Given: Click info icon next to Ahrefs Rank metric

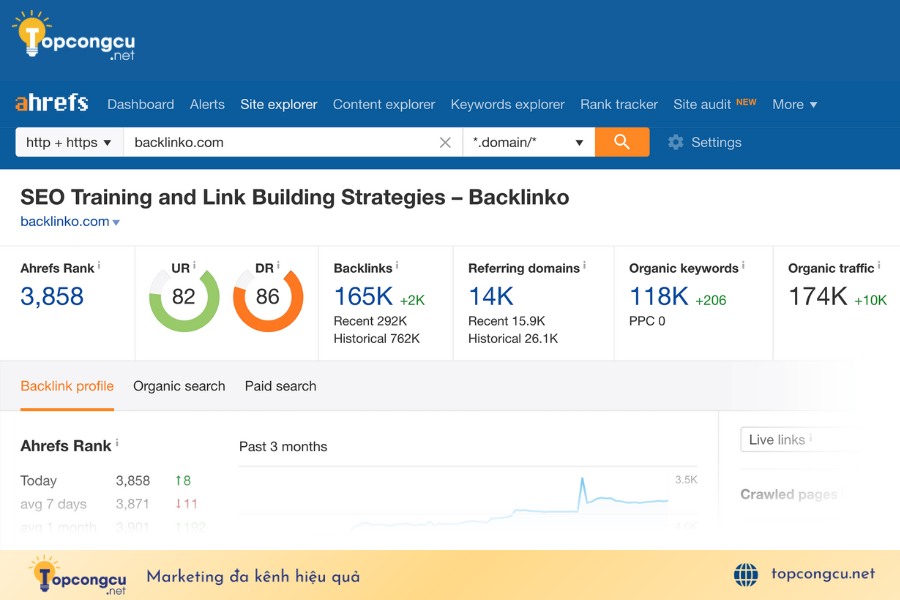Looking at the screenshot, I should [x=99, y=265].
